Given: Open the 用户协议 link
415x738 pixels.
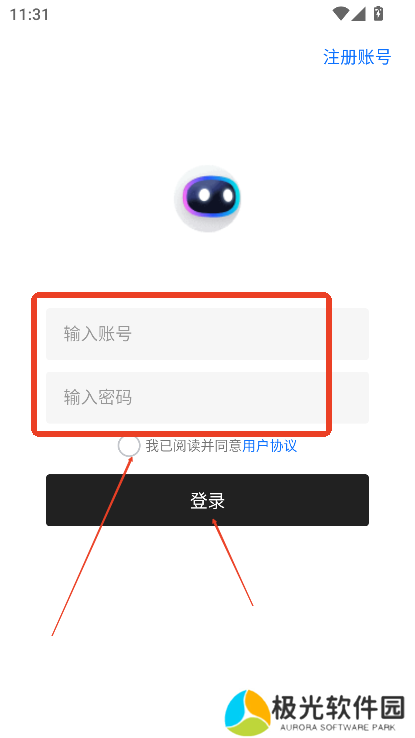Looking at the screenshot, I should point(270,446).
